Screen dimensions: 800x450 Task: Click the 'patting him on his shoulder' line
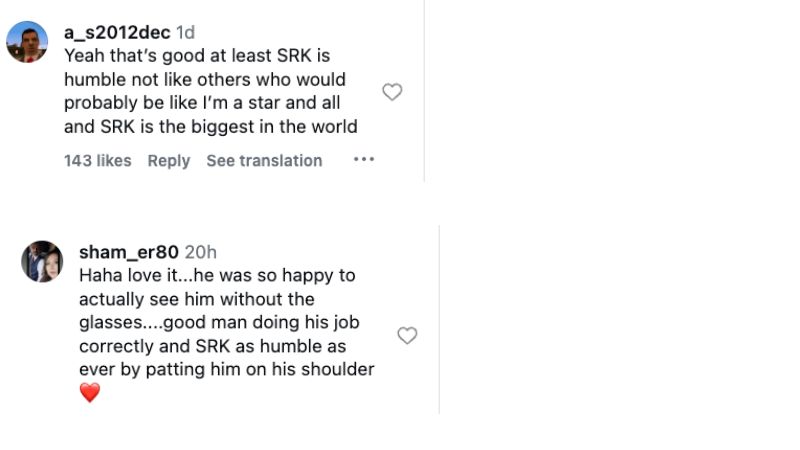tap(226, 369)
